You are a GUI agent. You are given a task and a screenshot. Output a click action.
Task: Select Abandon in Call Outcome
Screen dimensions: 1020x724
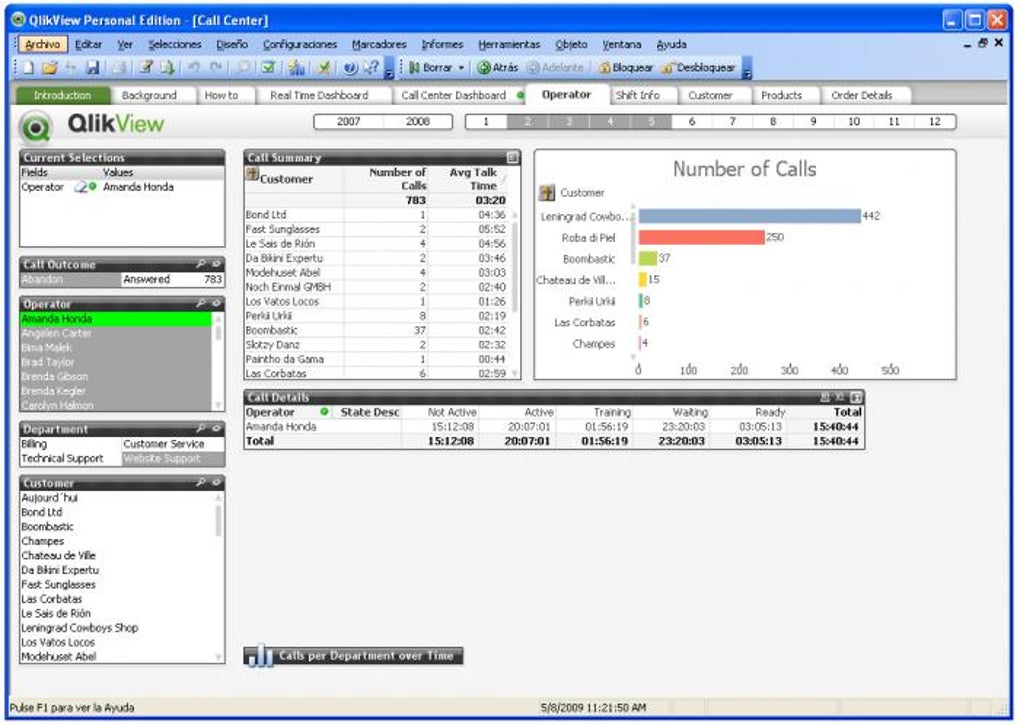coord(71,280)
